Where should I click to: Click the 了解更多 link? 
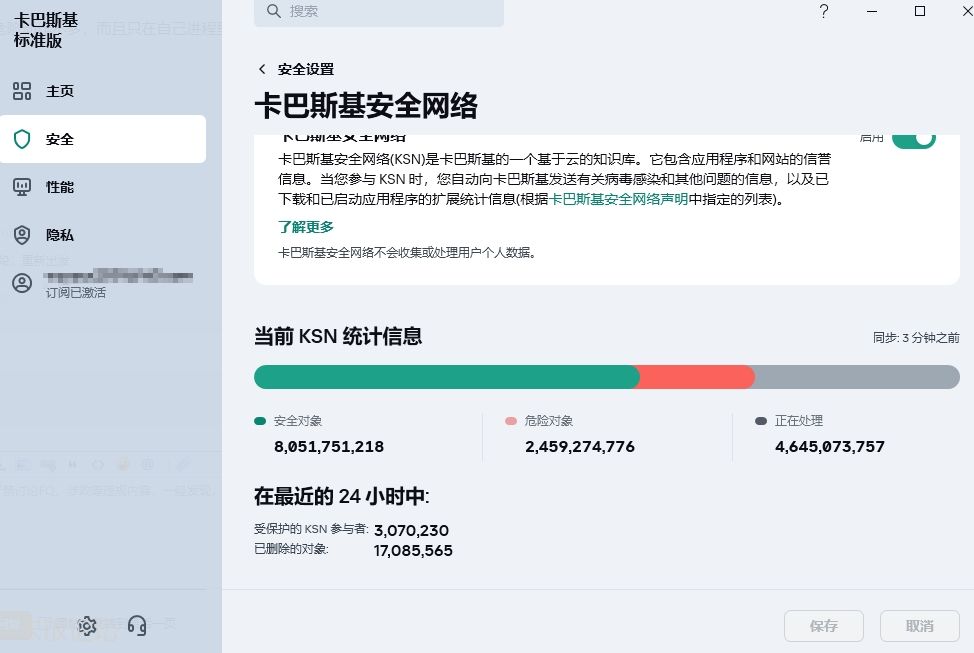[x=306, y=227]
